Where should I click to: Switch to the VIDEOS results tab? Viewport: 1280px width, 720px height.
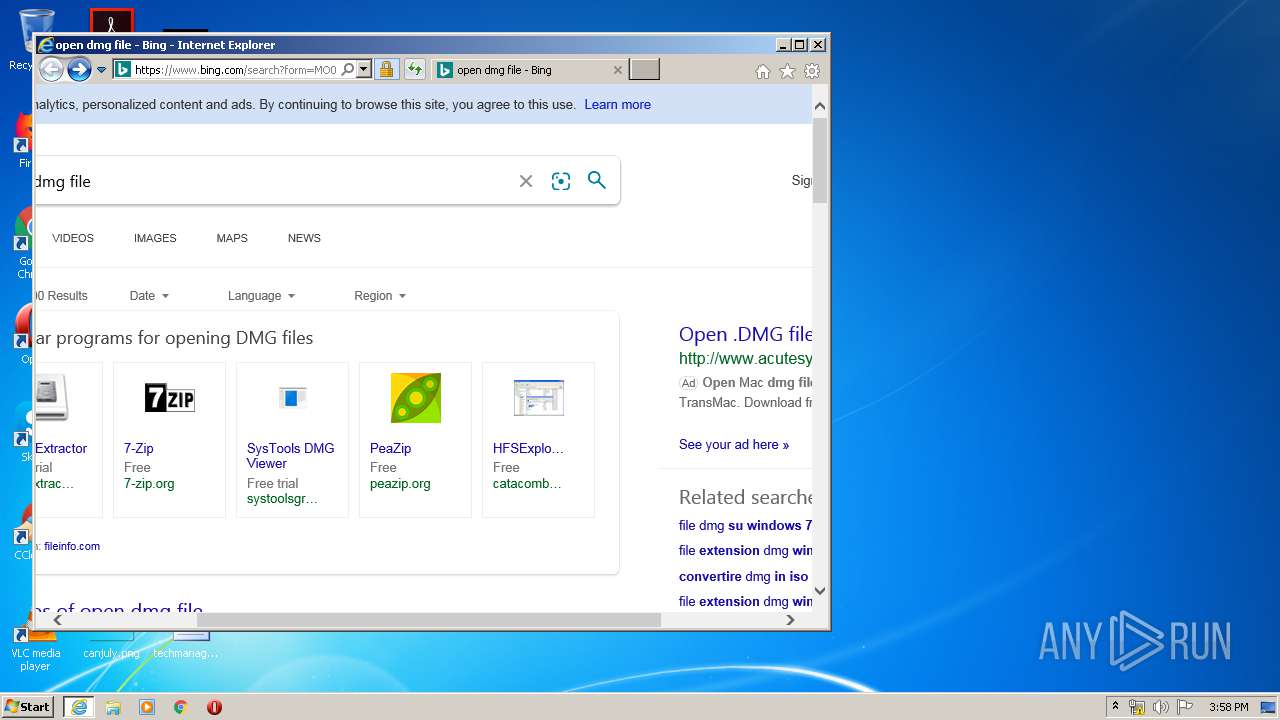point(73,238)
